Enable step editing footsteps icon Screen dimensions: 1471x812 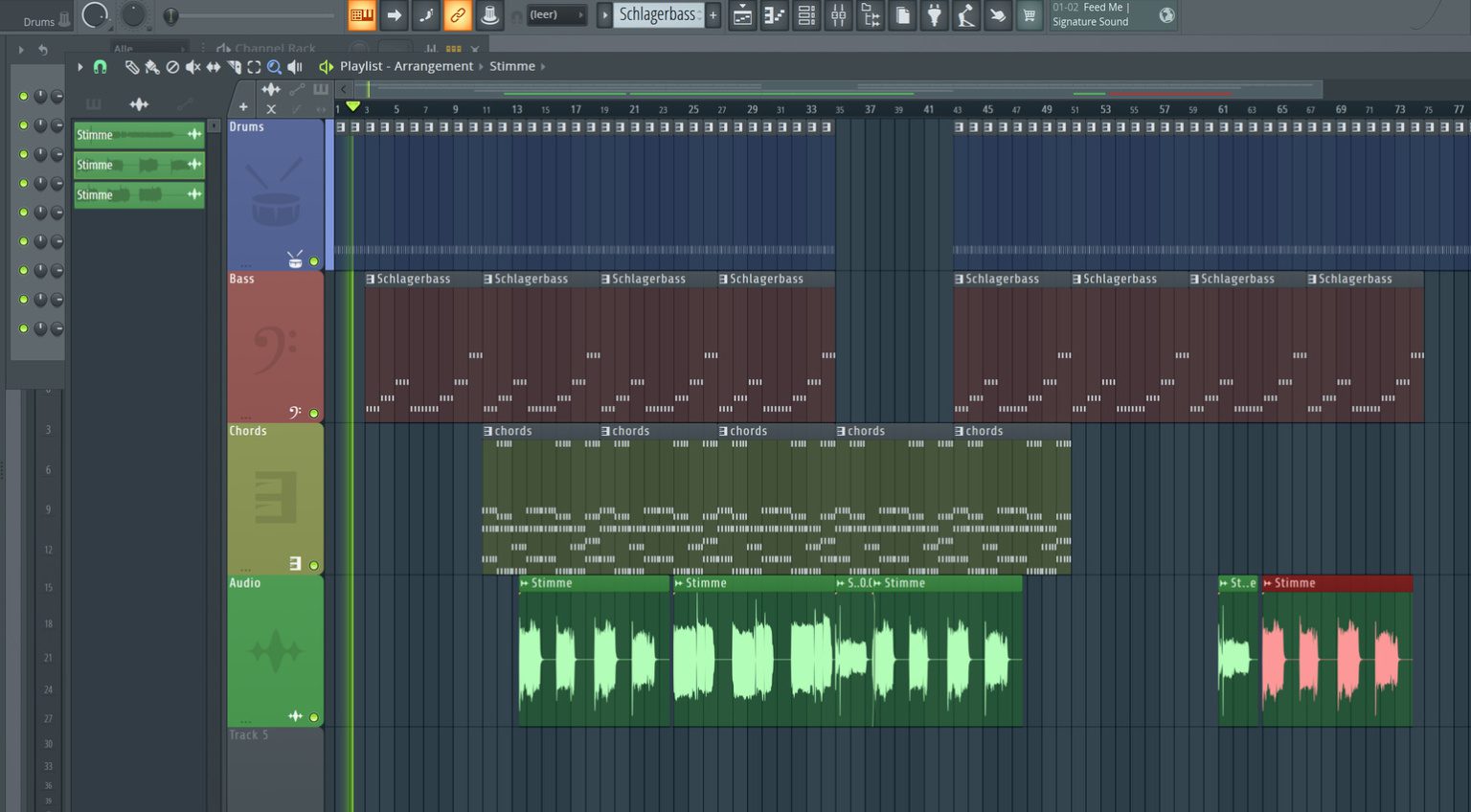425,15
